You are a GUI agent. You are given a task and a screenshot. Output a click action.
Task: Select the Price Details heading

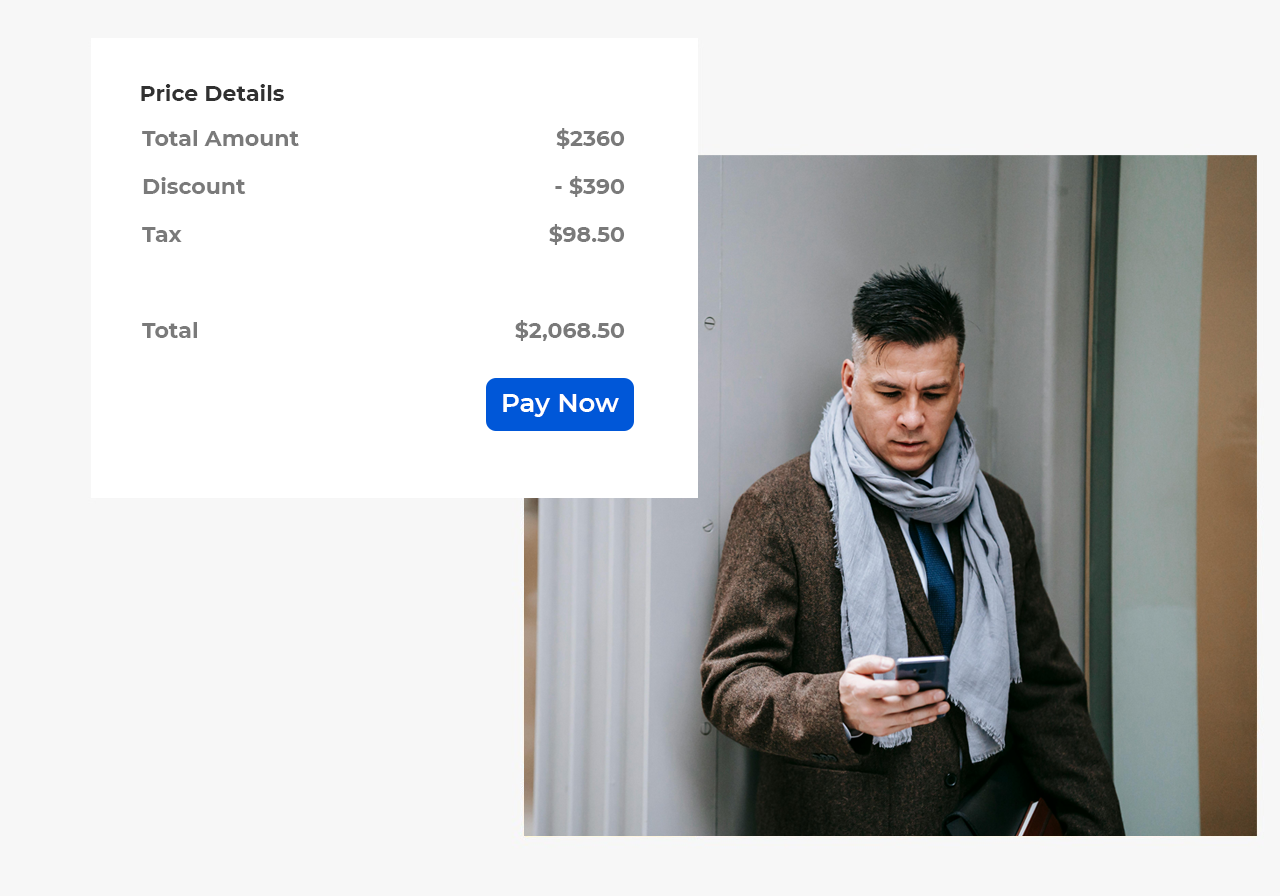(212, 94)
